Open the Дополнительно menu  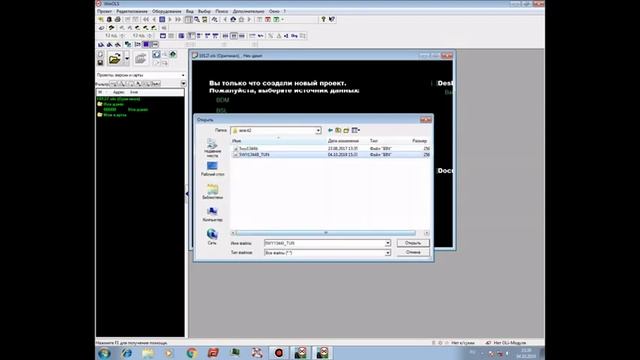point(249,11)
